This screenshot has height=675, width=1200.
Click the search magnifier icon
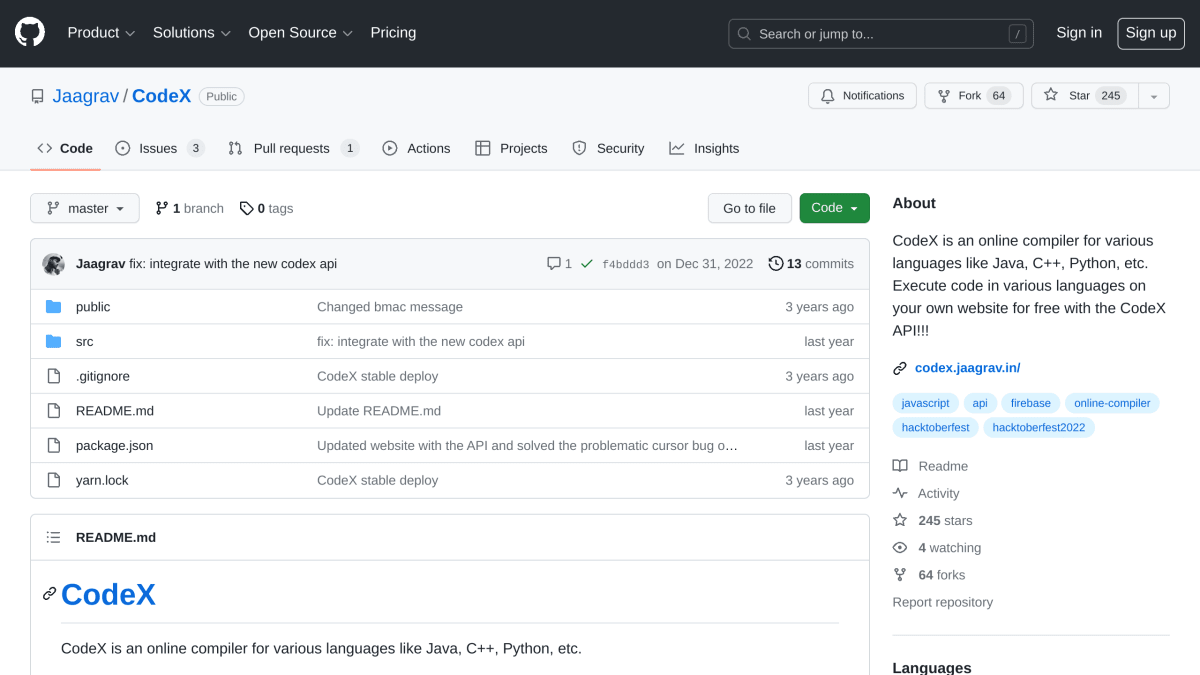pyautogui.click(x=744, y=34)
